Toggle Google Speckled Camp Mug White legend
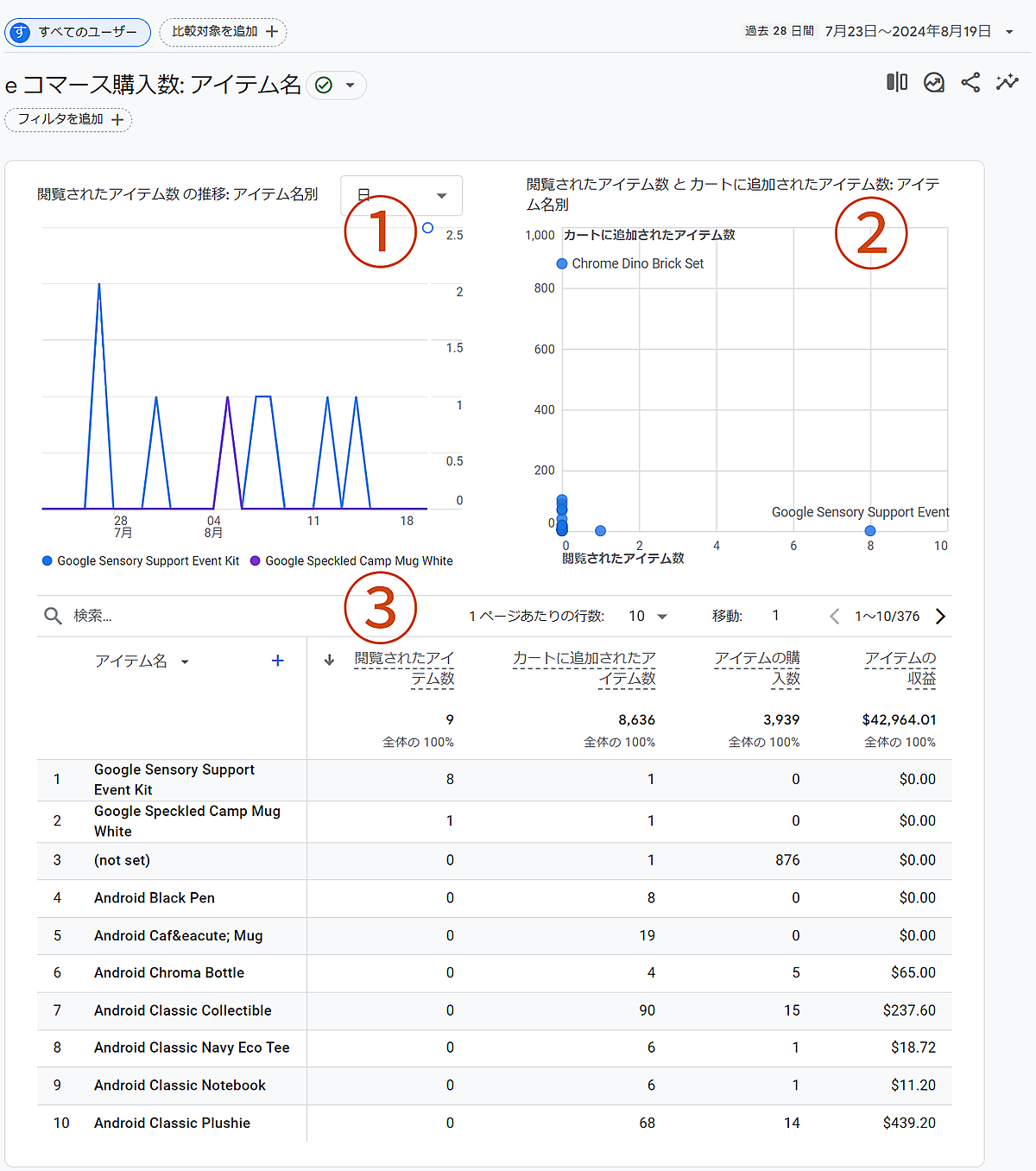1036x1171 pixels. pos(351,560)
